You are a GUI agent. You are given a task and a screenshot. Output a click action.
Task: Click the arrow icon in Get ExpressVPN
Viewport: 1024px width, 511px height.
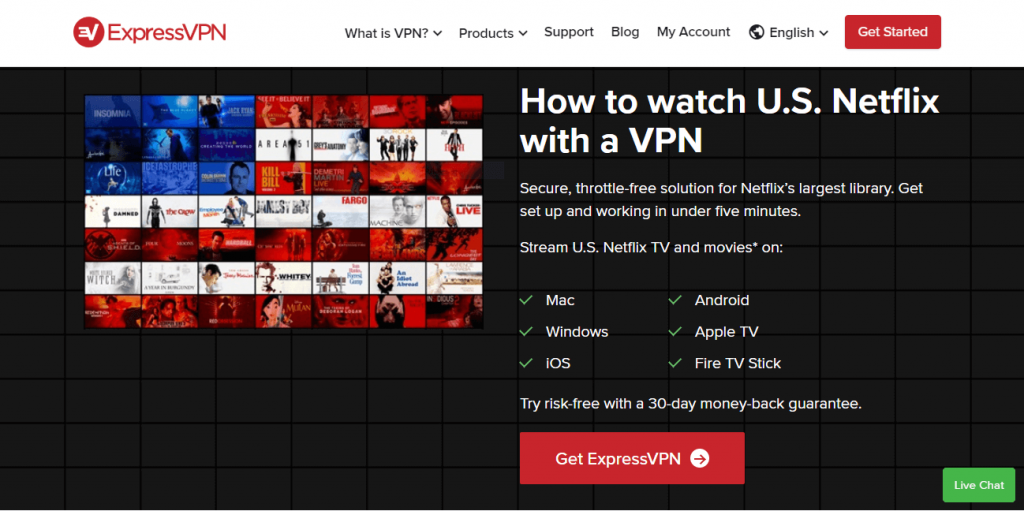coord(699,459)
